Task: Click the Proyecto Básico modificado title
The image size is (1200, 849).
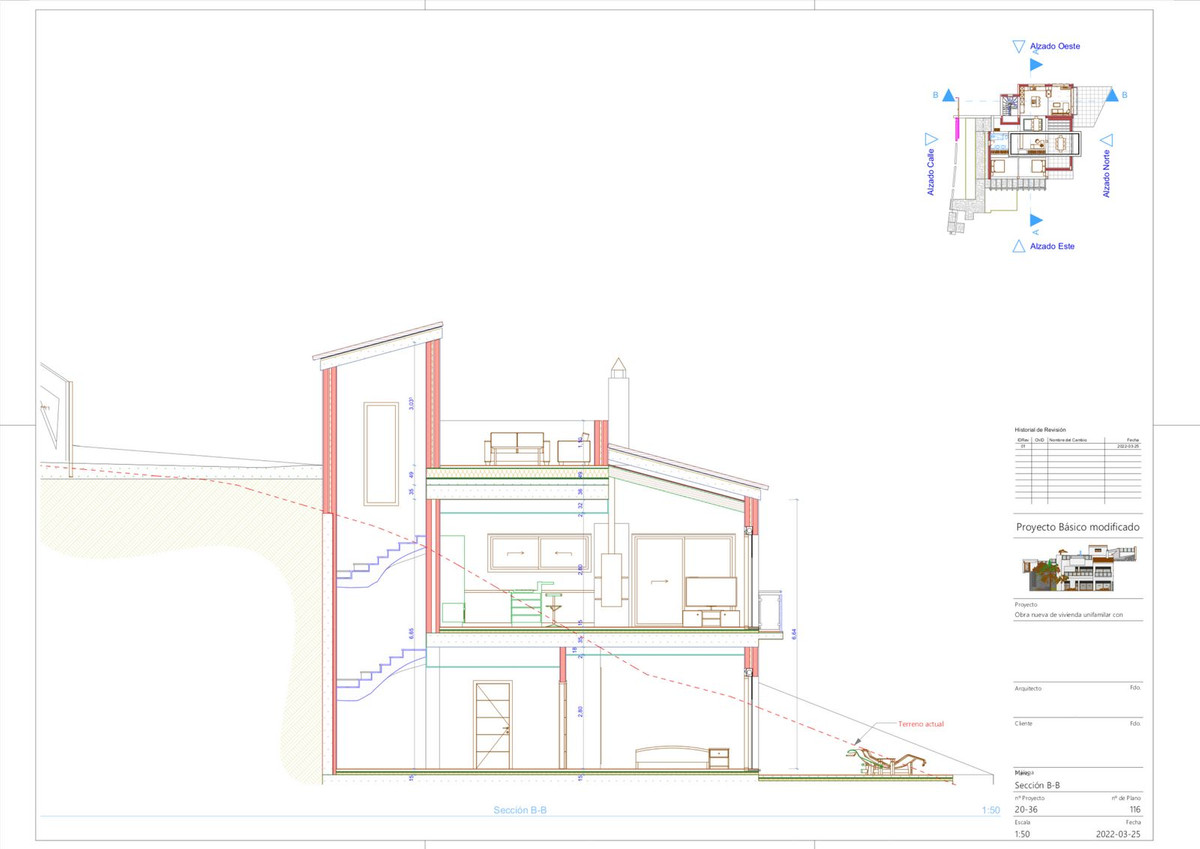Action: coord(1077,527)
